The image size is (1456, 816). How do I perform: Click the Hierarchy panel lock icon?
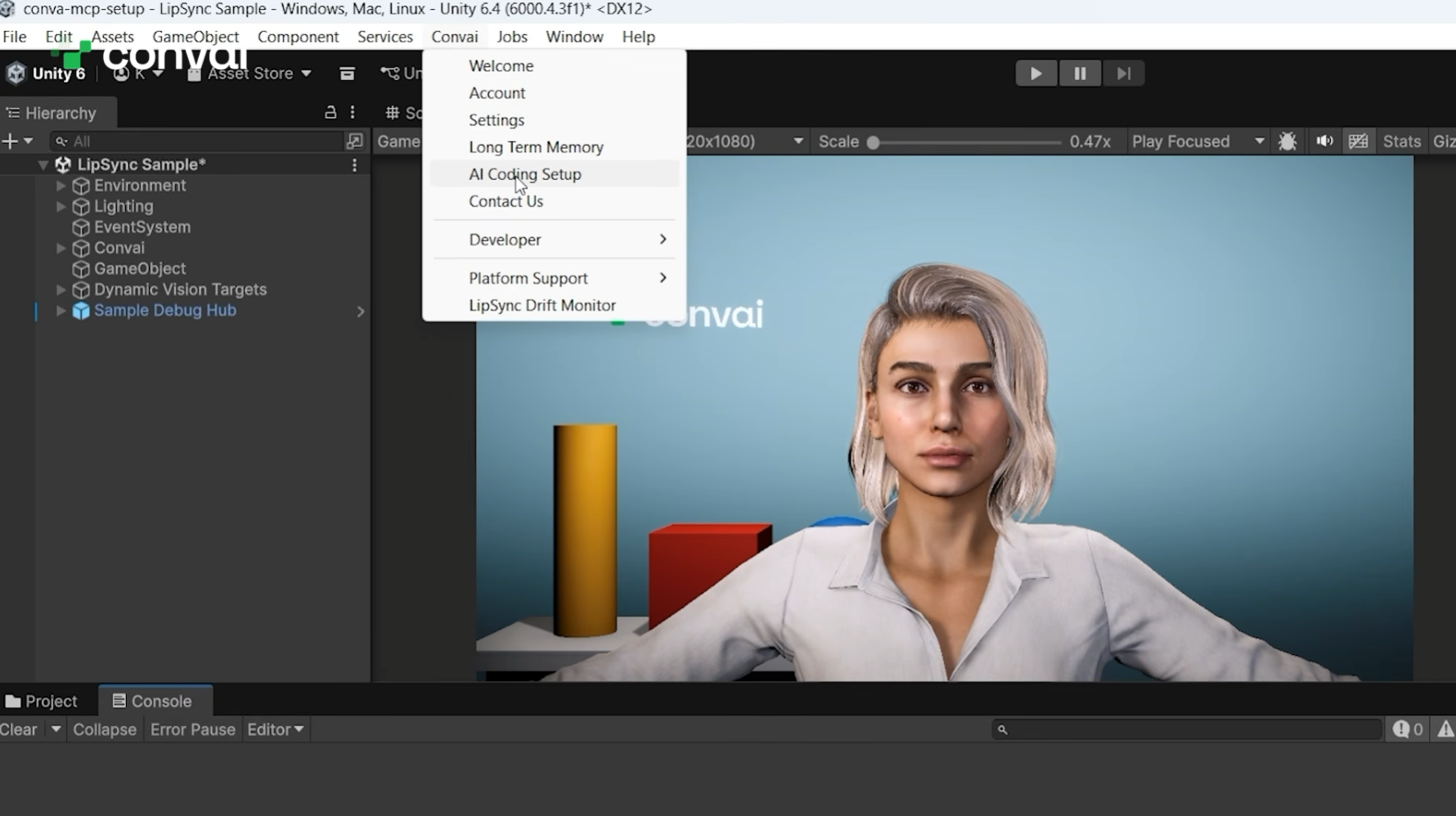click(x=330, y=112)
